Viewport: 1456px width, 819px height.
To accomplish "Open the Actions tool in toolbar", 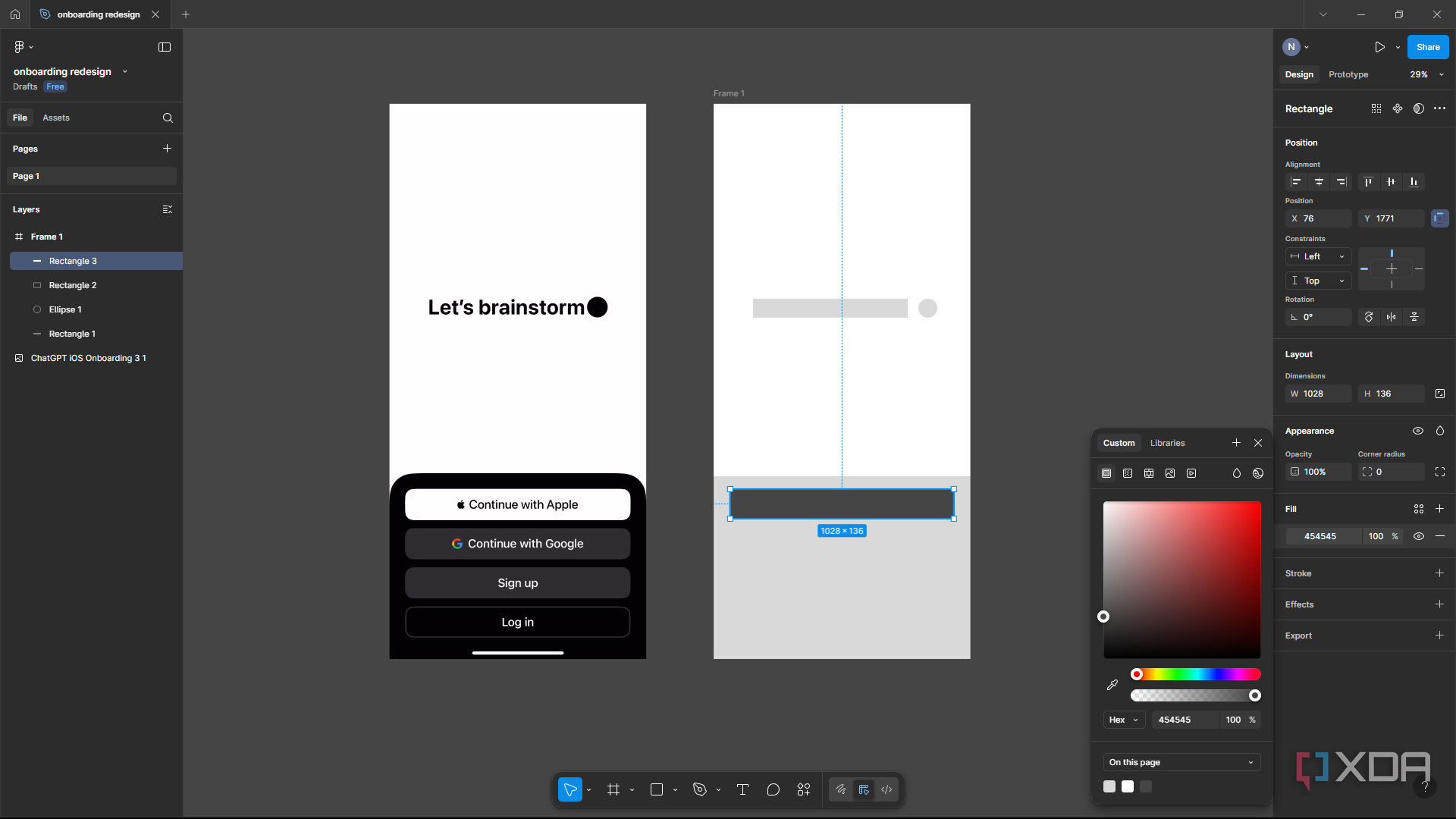I will 804,789.
